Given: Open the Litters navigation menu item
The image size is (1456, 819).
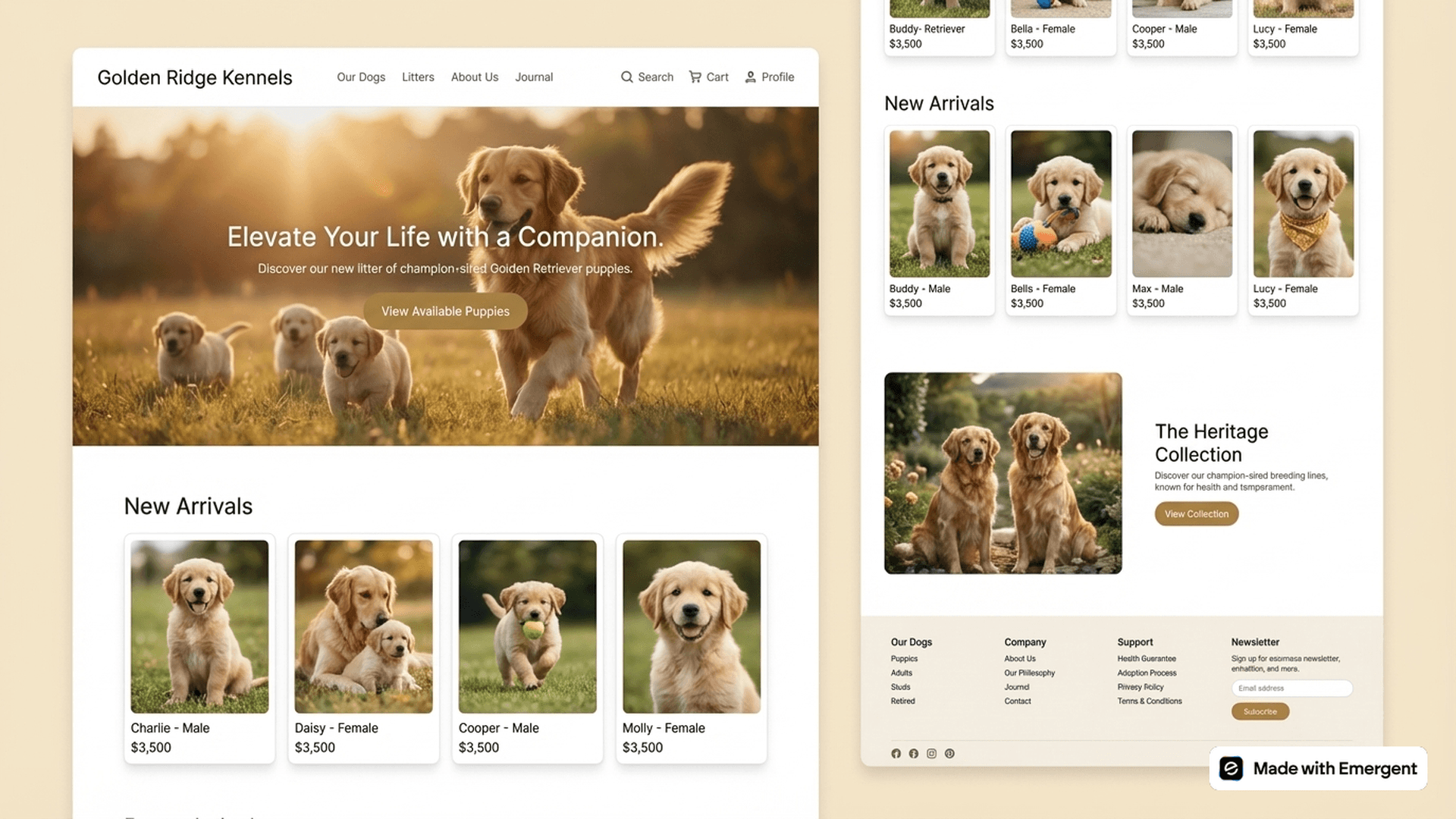Looking at the screenshot, I should tap(418, 77).
